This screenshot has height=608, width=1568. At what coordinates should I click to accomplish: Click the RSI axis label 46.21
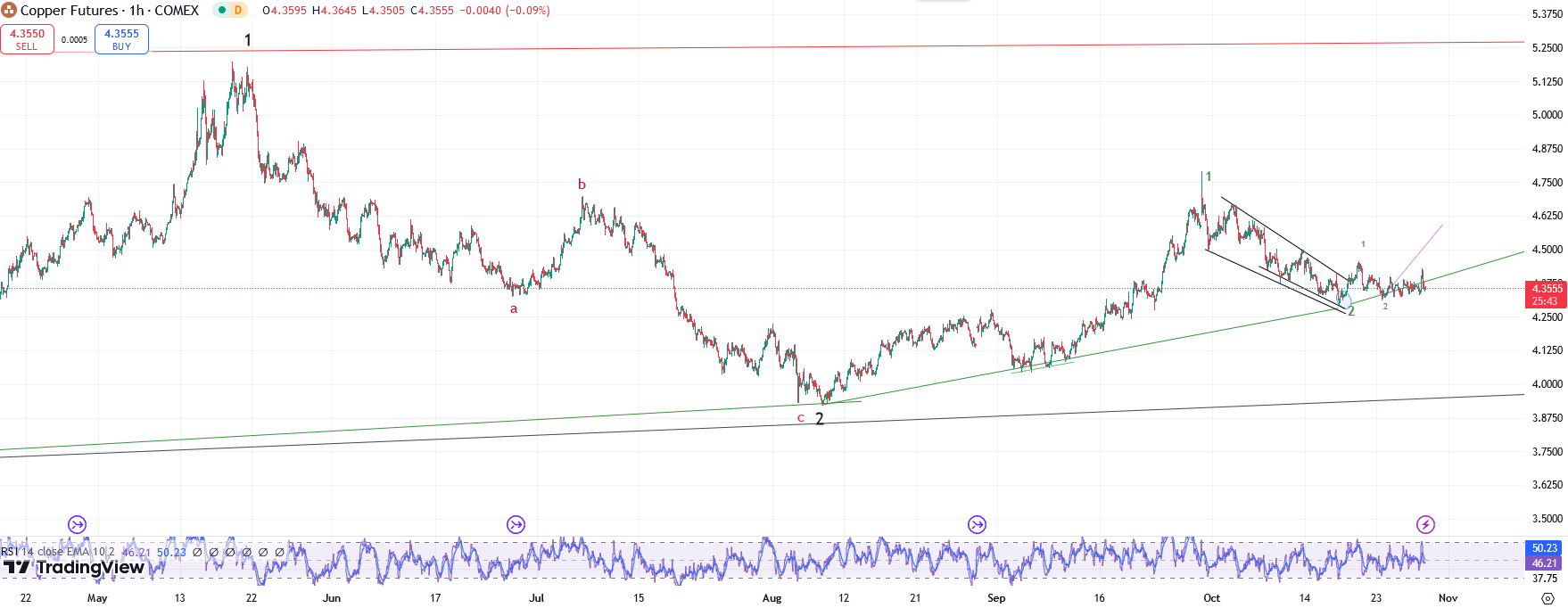click(1545, 563)
